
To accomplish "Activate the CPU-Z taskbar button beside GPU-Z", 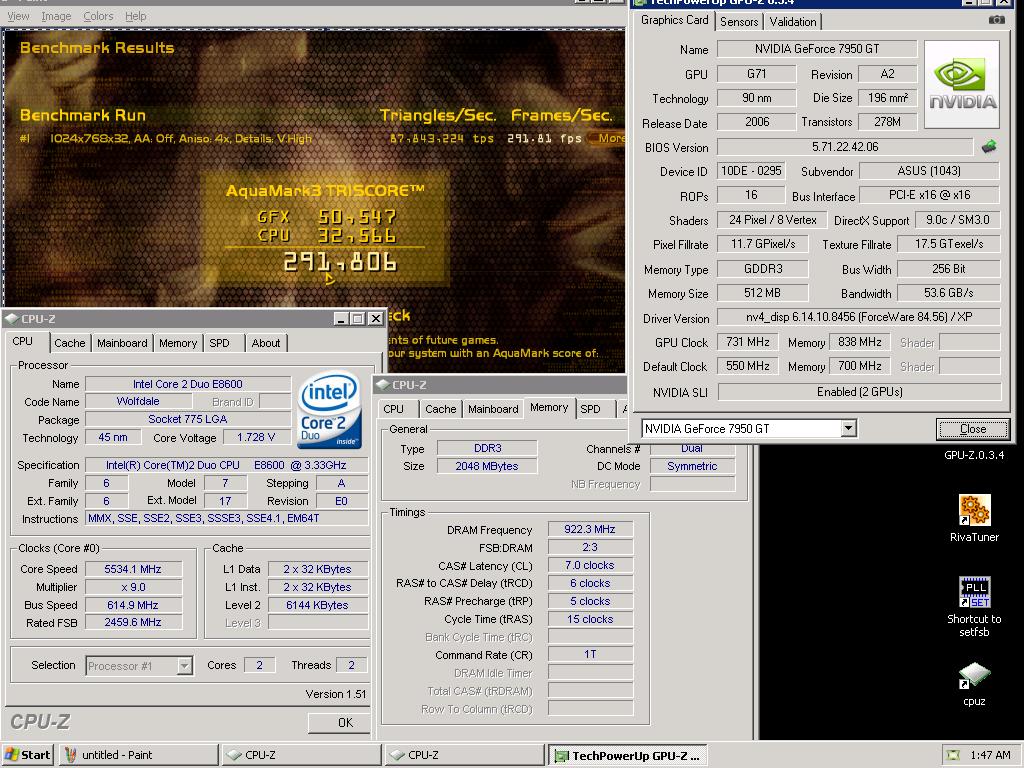I will click(464, 755).
